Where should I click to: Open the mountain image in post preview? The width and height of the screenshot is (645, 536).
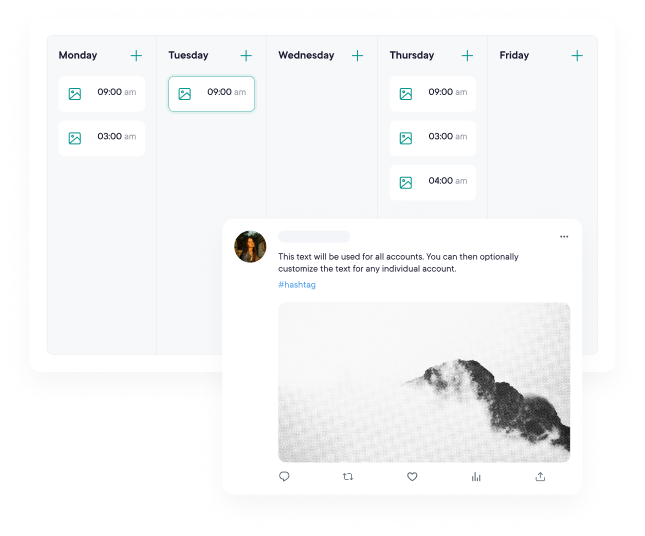pyautogui.click(x=424, y=383)
